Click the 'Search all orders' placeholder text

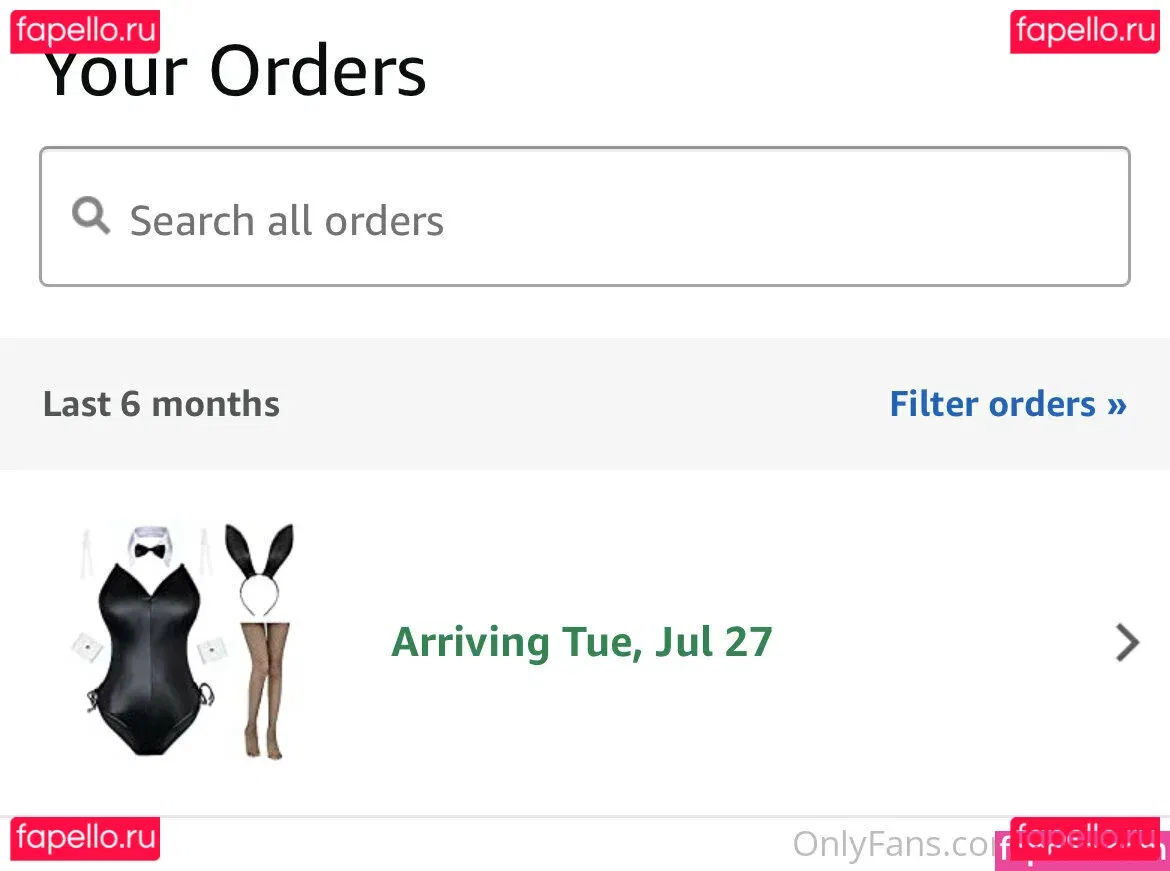click(x=287, y=221)
